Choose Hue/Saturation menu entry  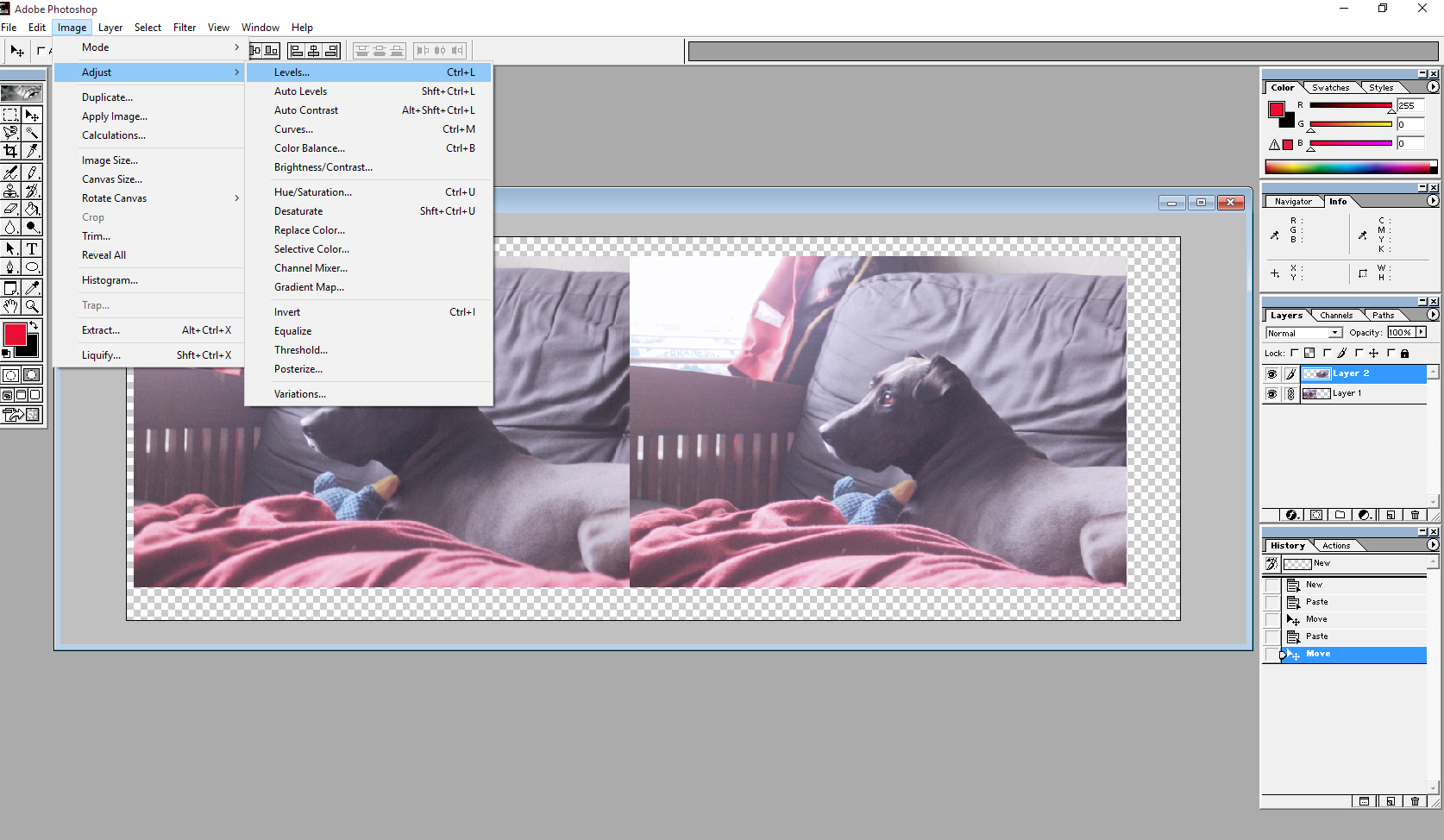click(368, 192)
